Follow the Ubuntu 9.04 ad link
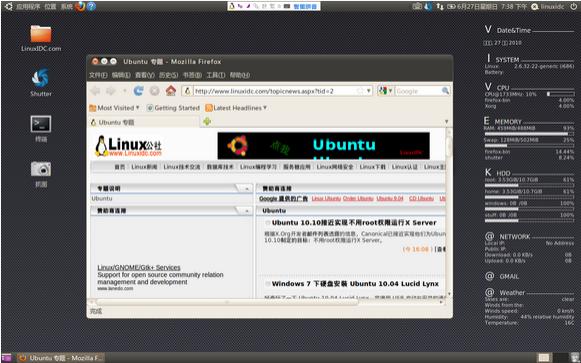The height and width of the screenshot is (363, 581). coord(390,199)
